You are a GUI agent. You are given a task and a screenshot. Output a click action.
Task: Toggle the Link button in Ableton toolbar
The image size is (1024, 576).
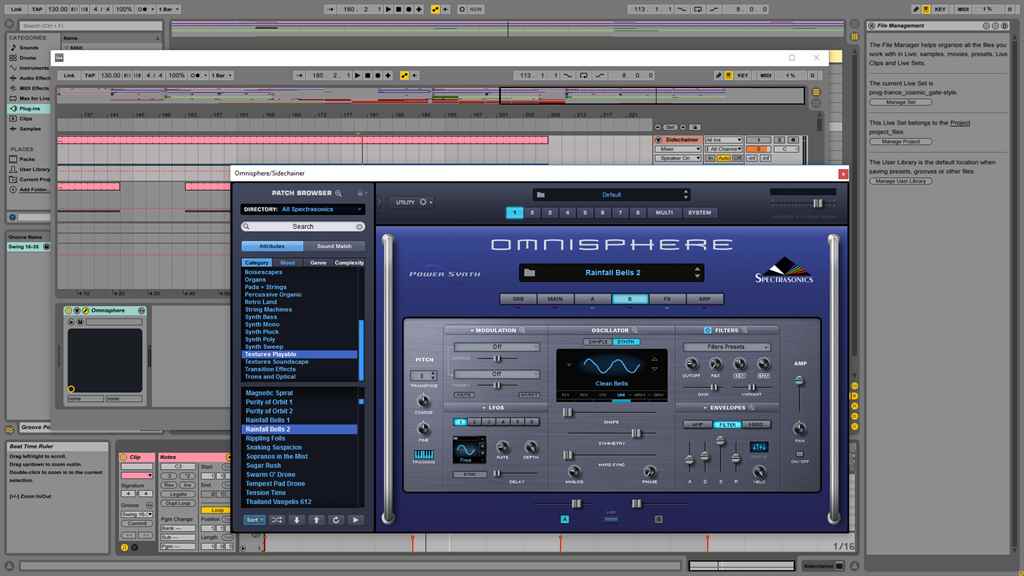coord(69,76)
